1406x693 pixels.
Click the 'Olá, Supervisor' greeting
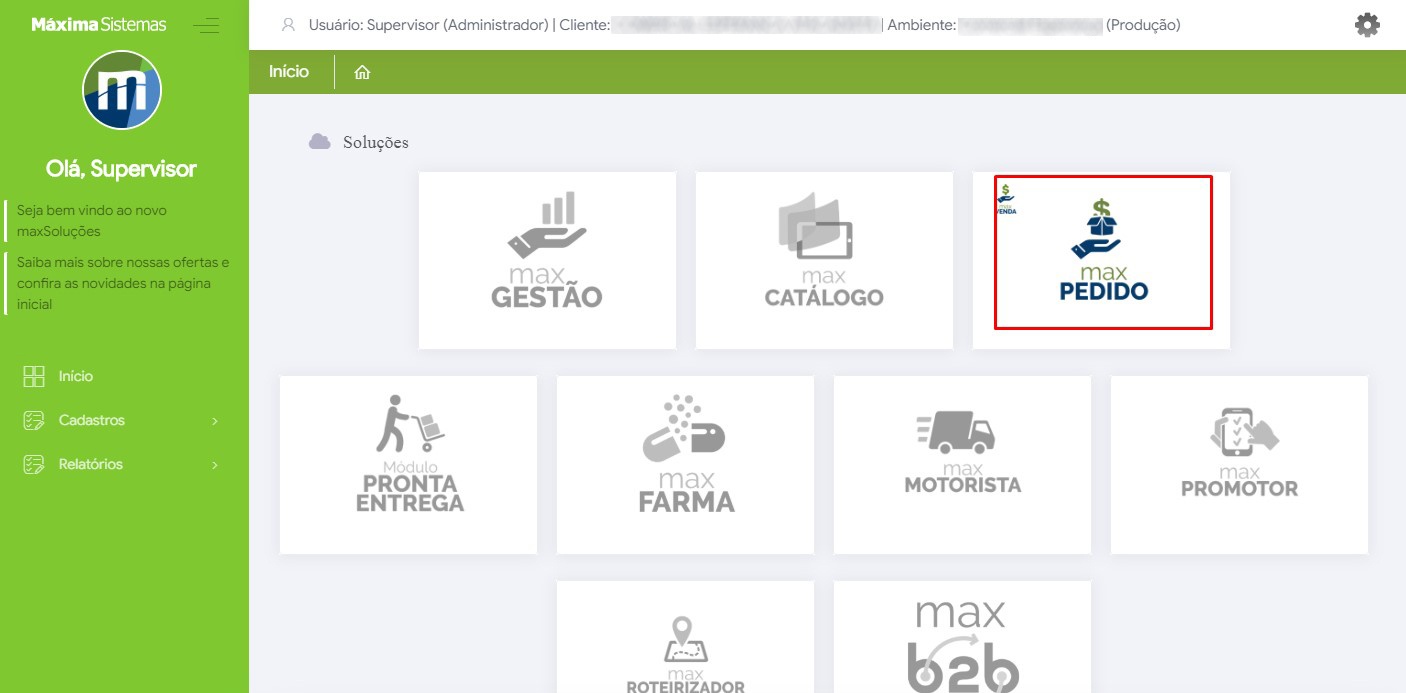tap(121, 169)
